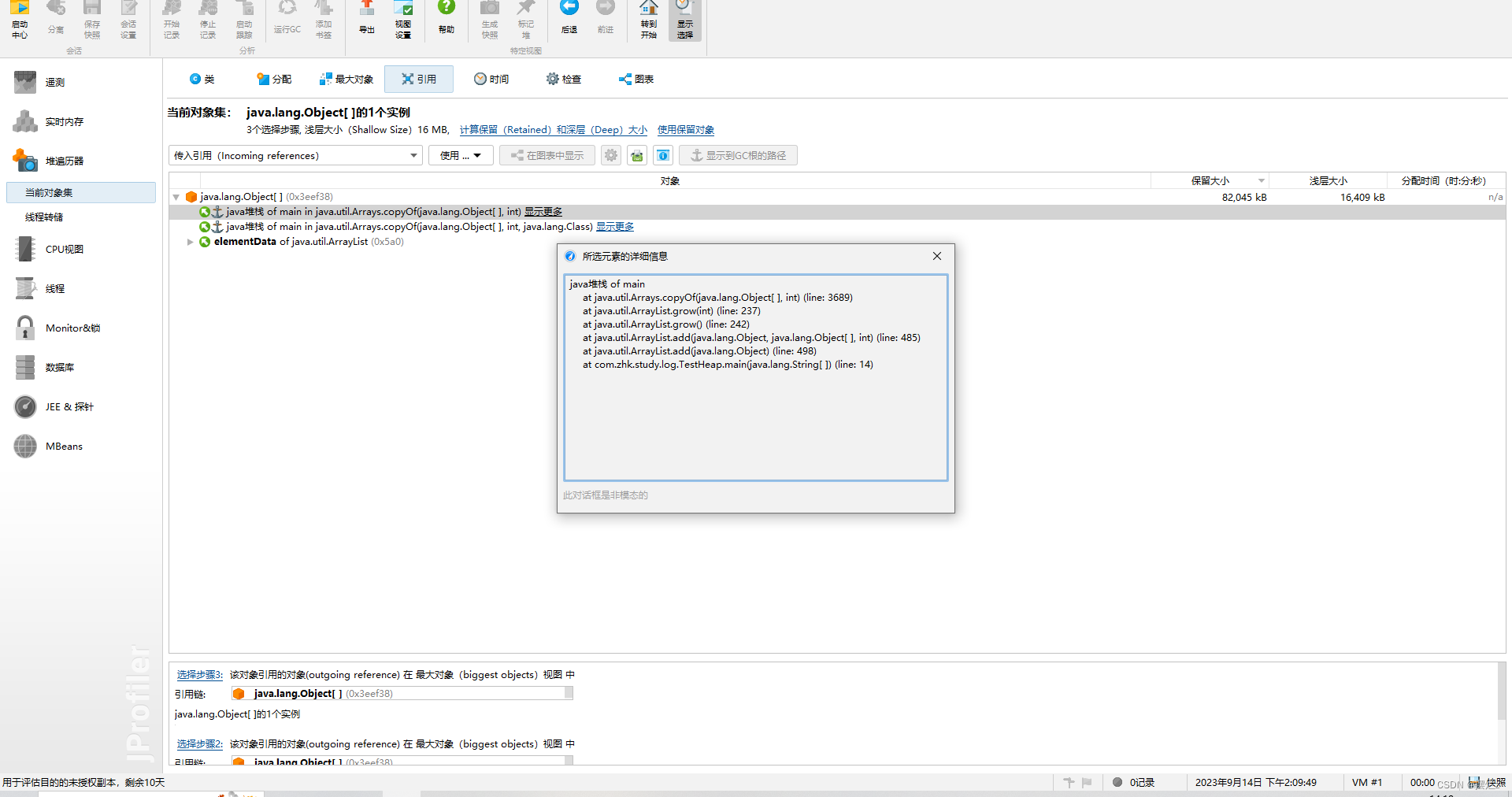This screenshot has height=797, width=1512.
Task: Open 视图设置 (View Settings) in the toolbar
Action: [403, 20]
